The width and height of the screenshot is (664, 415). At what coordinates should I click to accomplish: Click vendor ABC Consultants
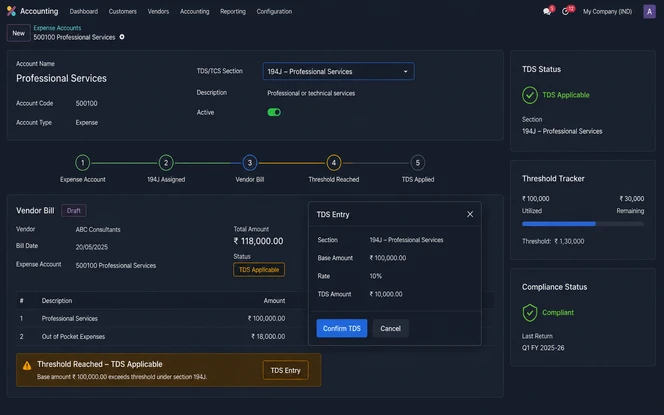(98, 230)
